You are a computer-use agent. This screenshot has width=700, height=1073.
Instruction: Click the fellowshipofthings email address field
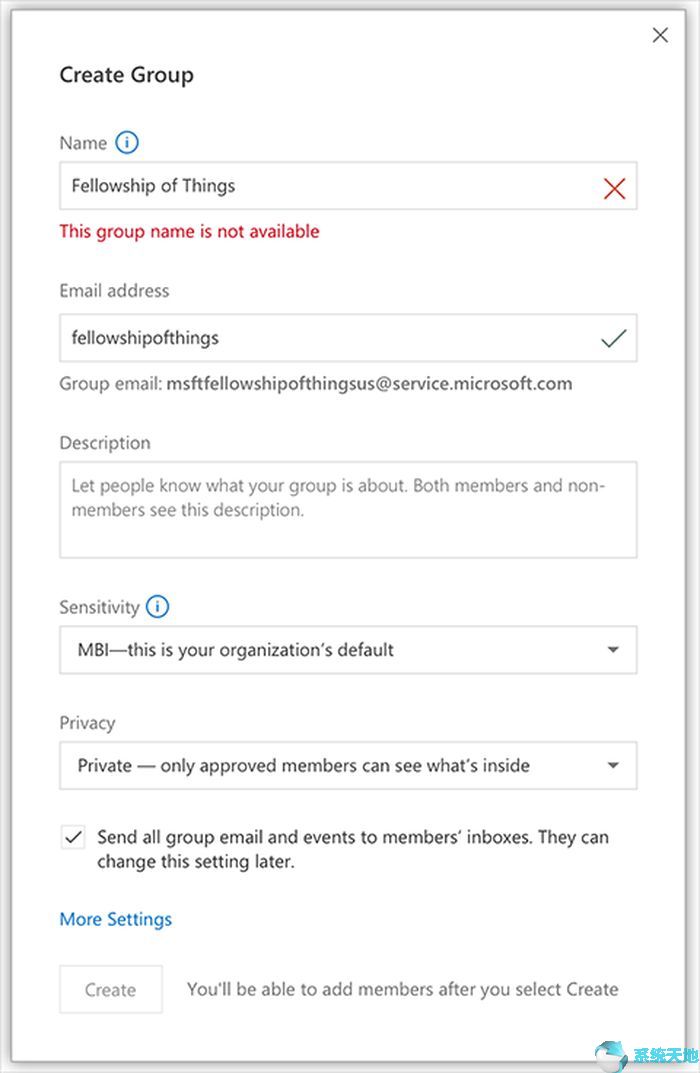(348, 338)
